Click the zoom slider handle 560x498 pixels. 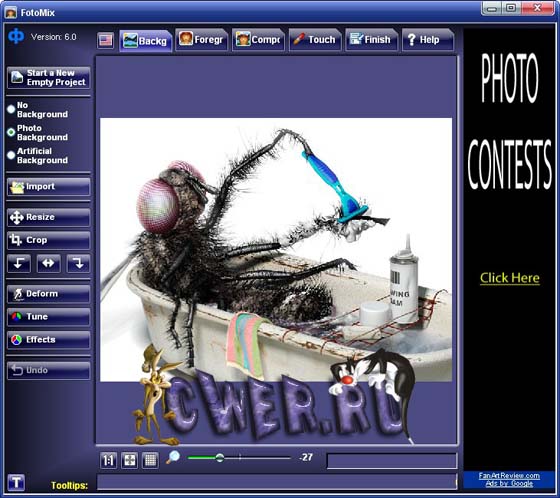tap(220, 458)
